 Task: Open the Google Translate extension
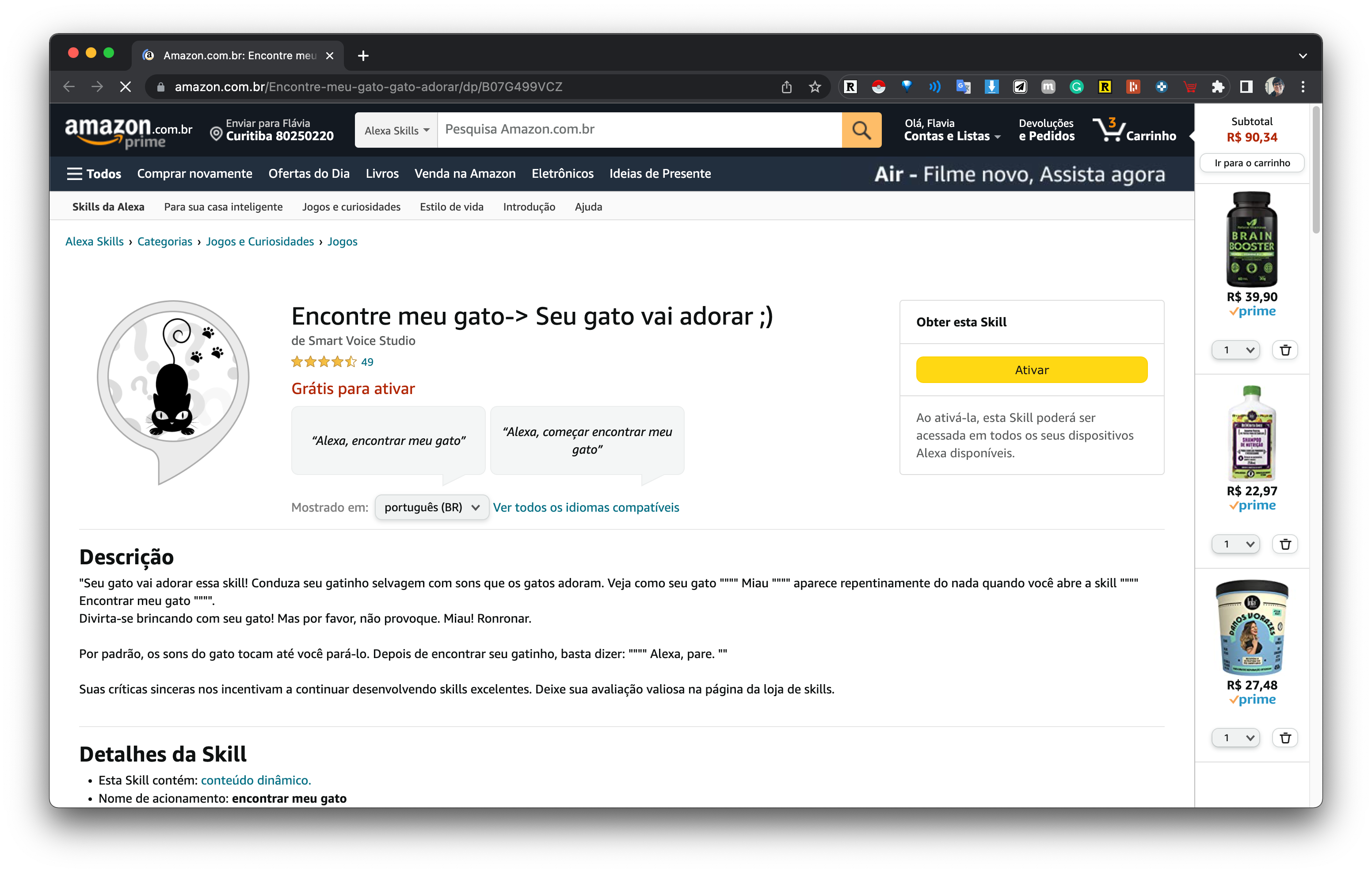coord(964,87)
